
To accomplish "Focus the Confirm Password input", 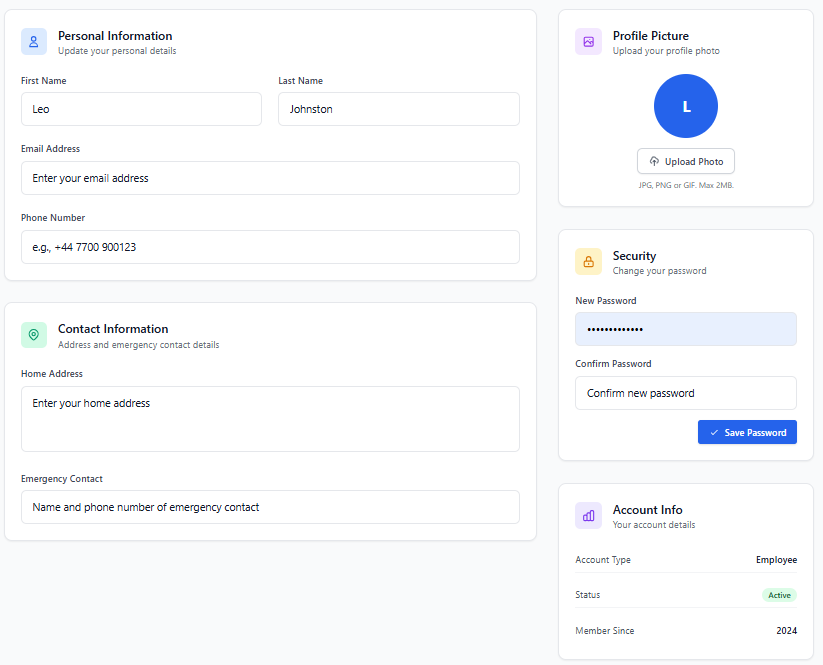I will tap(686, 393).
